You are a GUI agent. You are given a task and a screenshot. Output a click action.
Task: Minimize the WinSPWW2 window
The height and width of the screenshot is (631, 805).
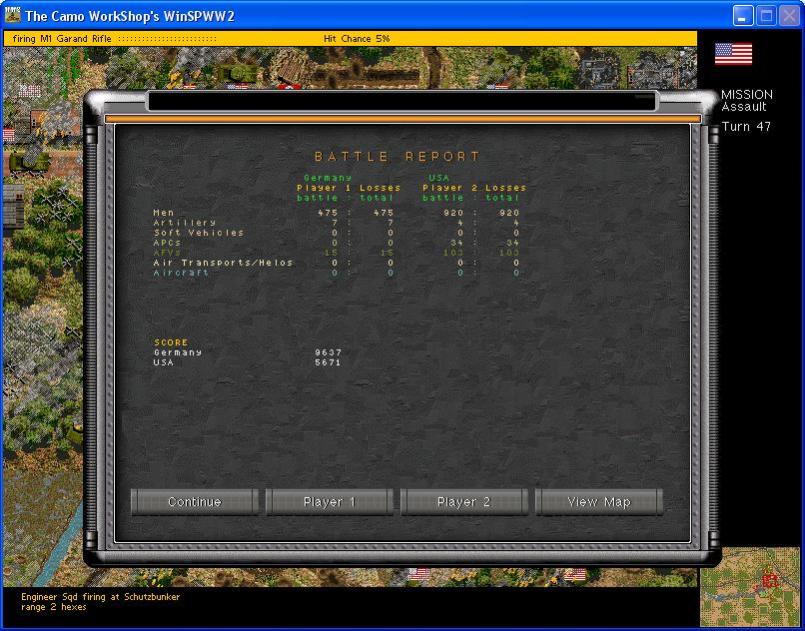(743, 16)
